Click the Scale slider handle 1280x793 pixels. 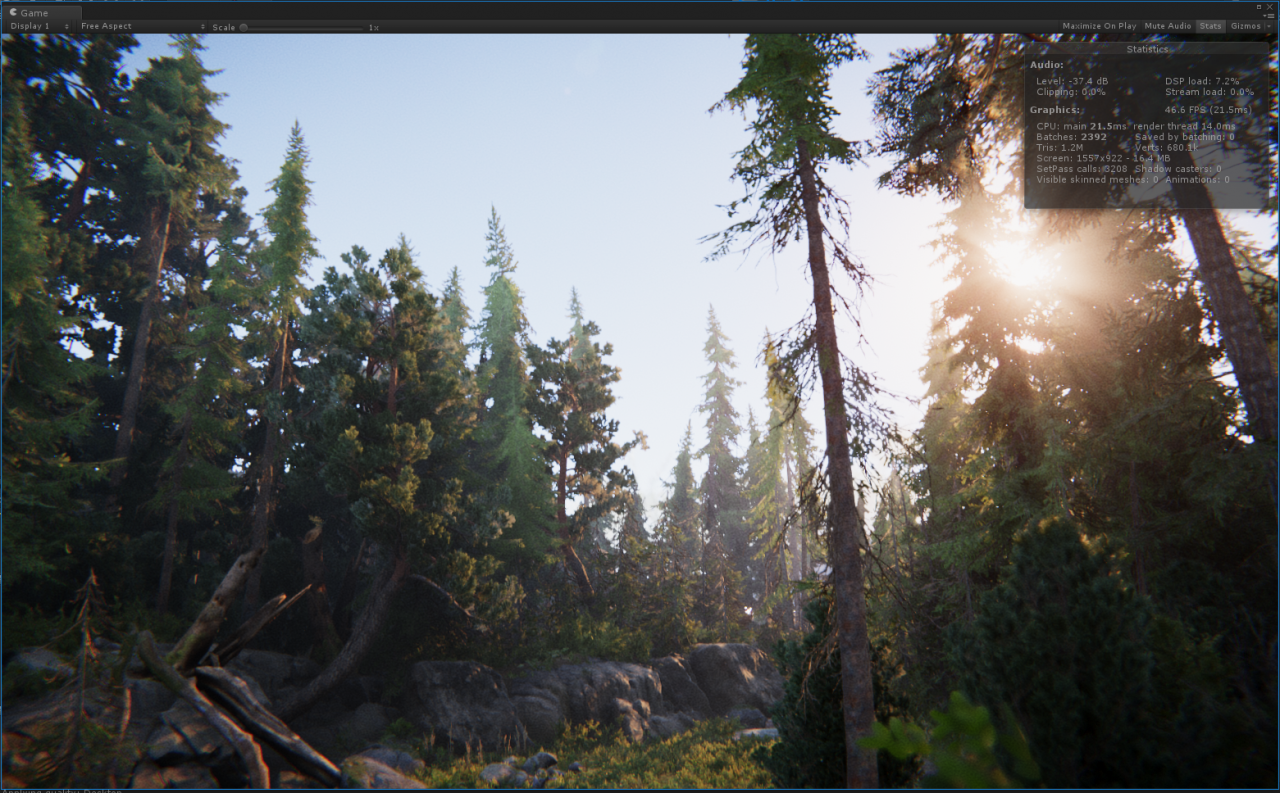point(243,27)
